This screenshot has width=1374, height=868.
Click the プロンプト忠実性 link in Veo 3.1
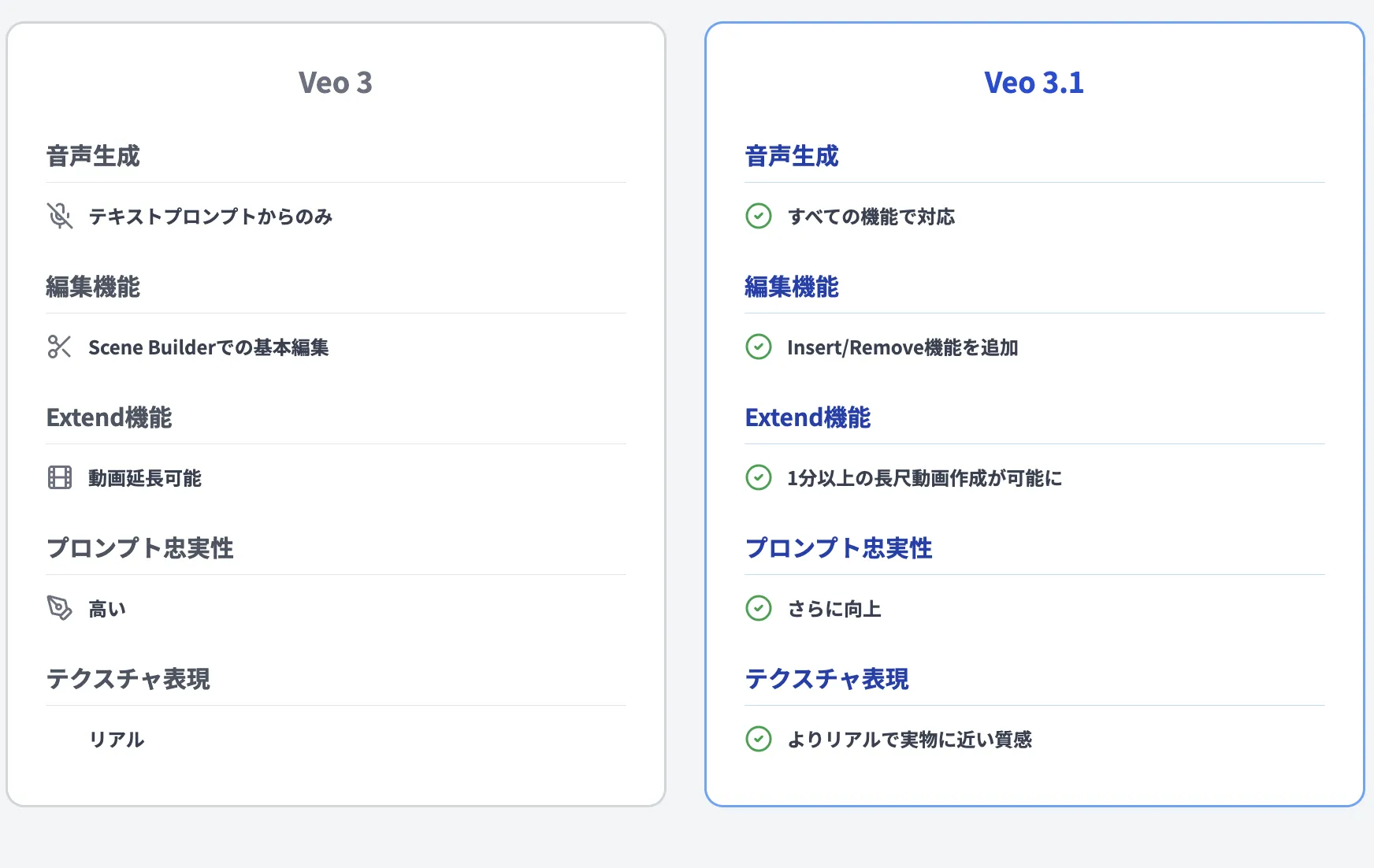[839, 548]
